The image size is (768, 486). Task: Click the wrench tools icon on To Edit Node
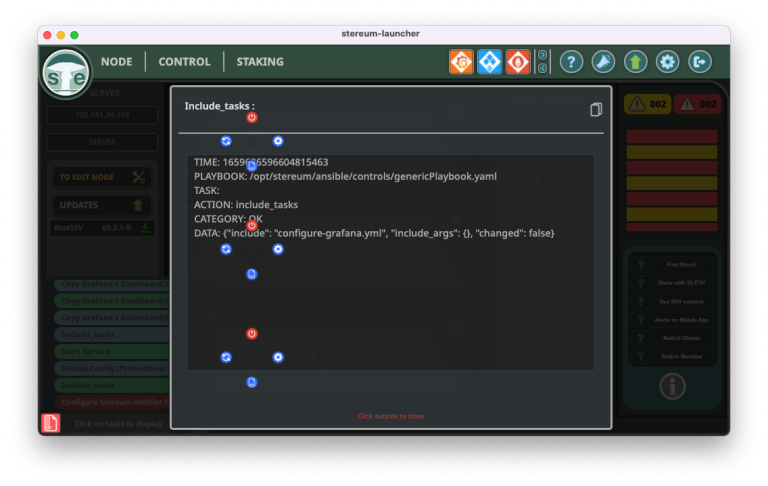coord(139,177)
